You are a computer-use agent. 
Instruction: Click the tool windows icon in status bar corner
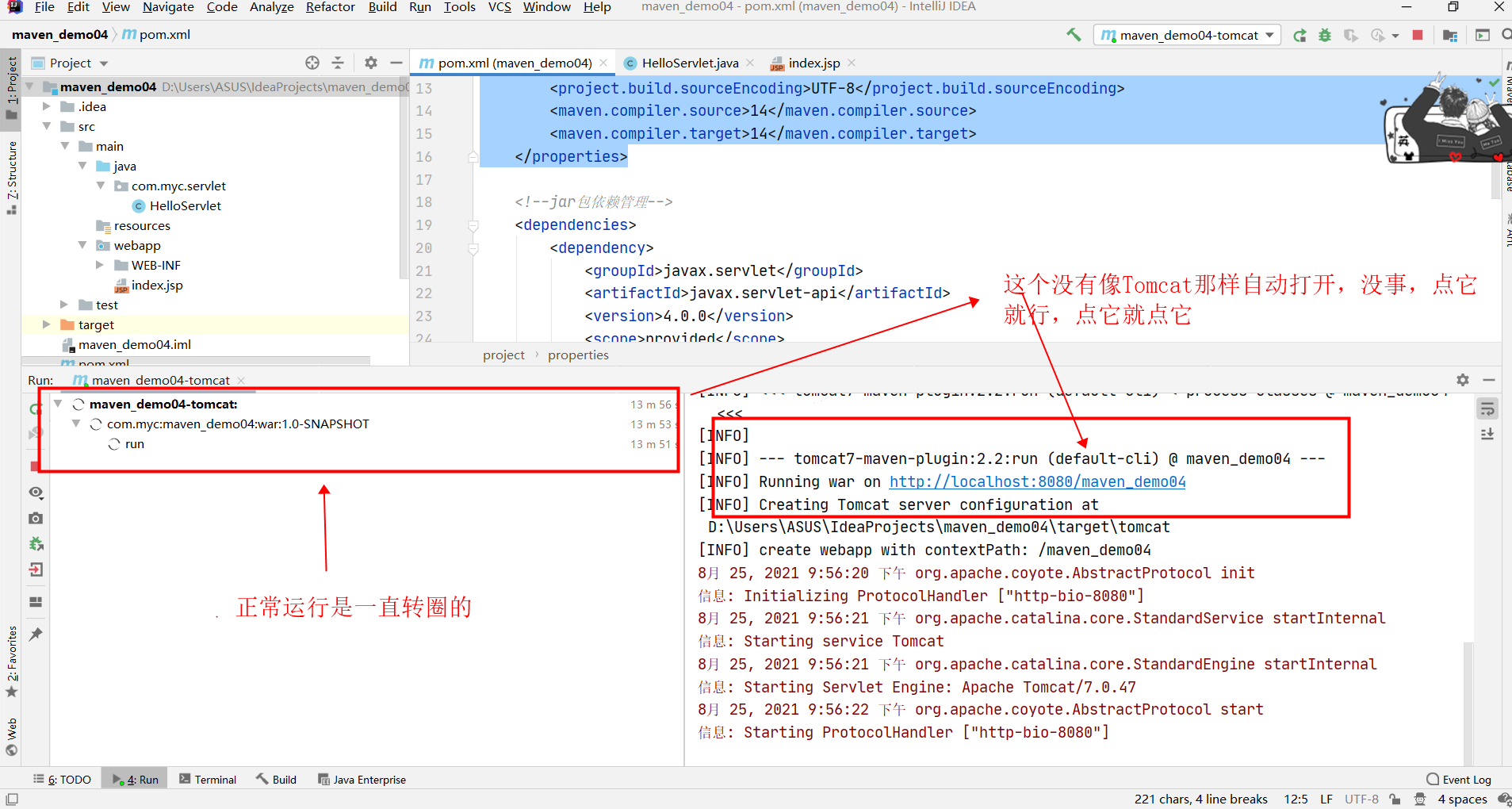(x=12, y=799)
